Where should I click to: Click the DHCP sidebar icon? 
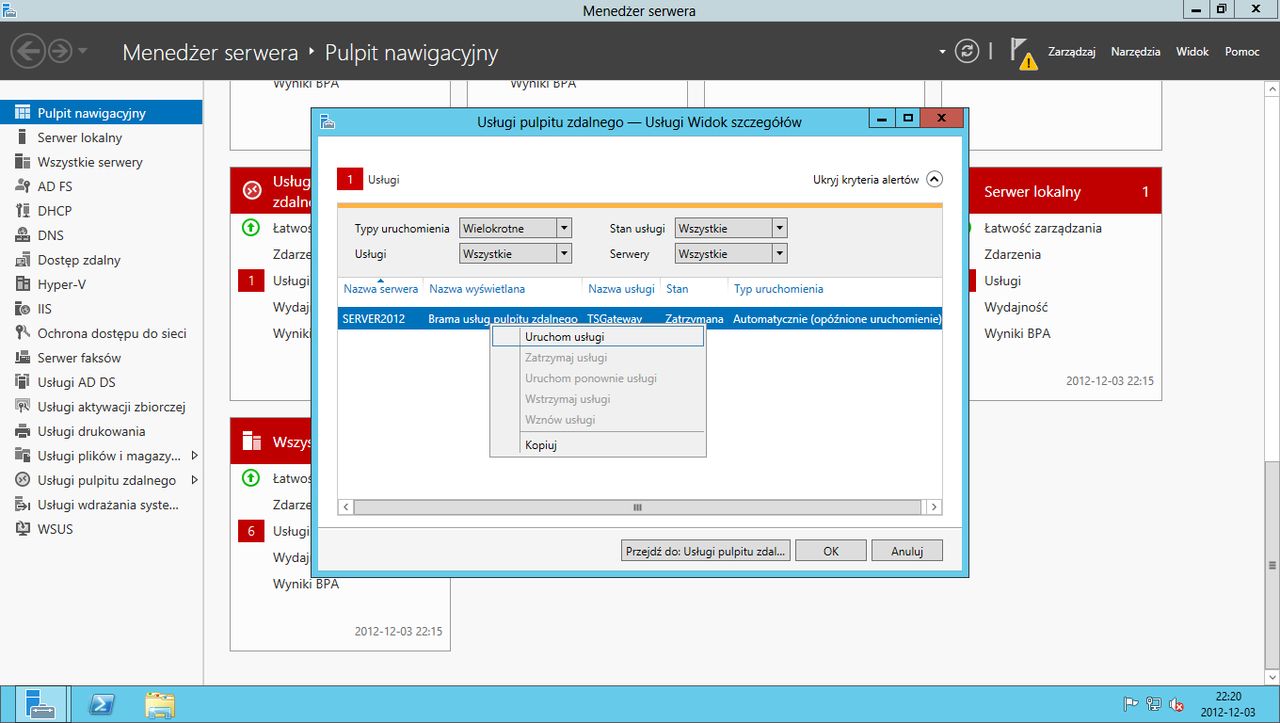coord(22,211)
